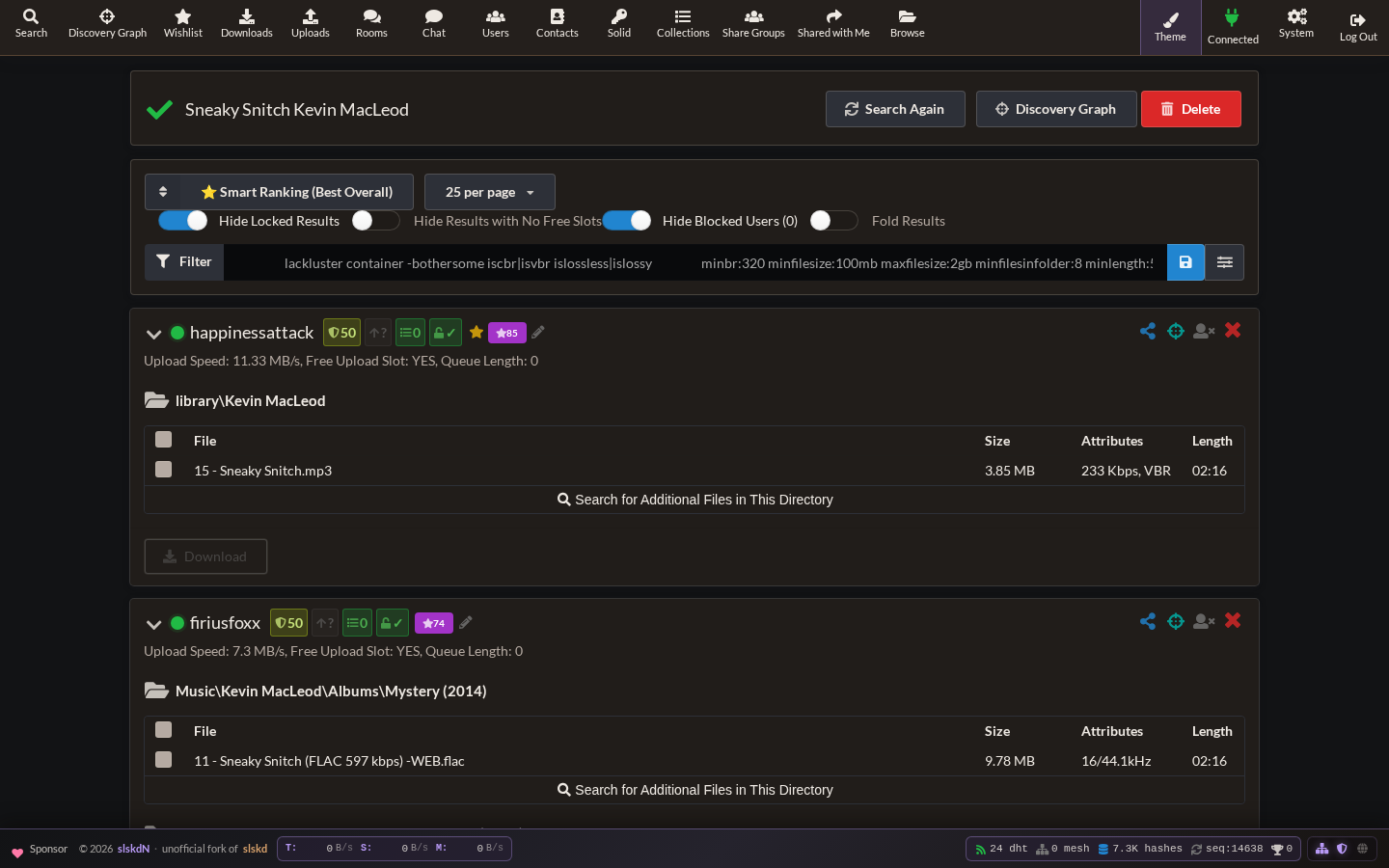Viewport: 1389px width, 868px height.
Task: Remove firiusfoxx result with the red X
Action: pyautogui.click(x=1233, y=620)
